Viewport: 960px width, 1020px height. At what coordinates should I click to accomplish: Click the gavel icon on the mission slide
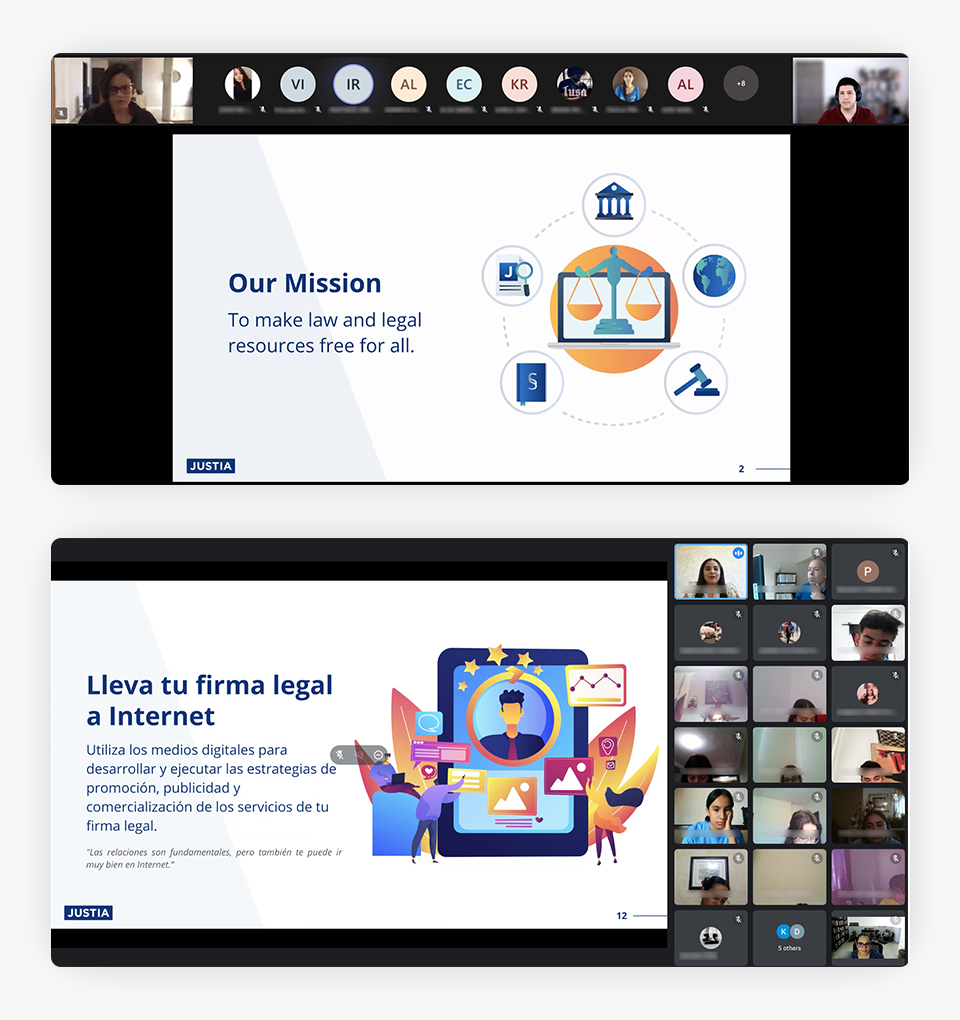point(695,382)
